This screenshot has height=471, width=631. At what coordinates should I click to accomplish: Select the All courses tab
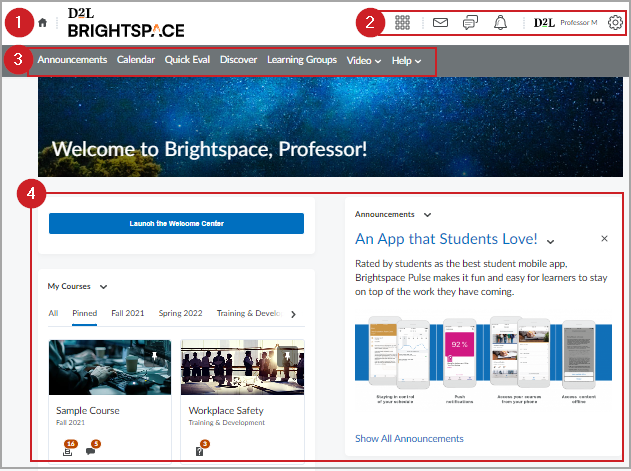click(x=53, y=313)
